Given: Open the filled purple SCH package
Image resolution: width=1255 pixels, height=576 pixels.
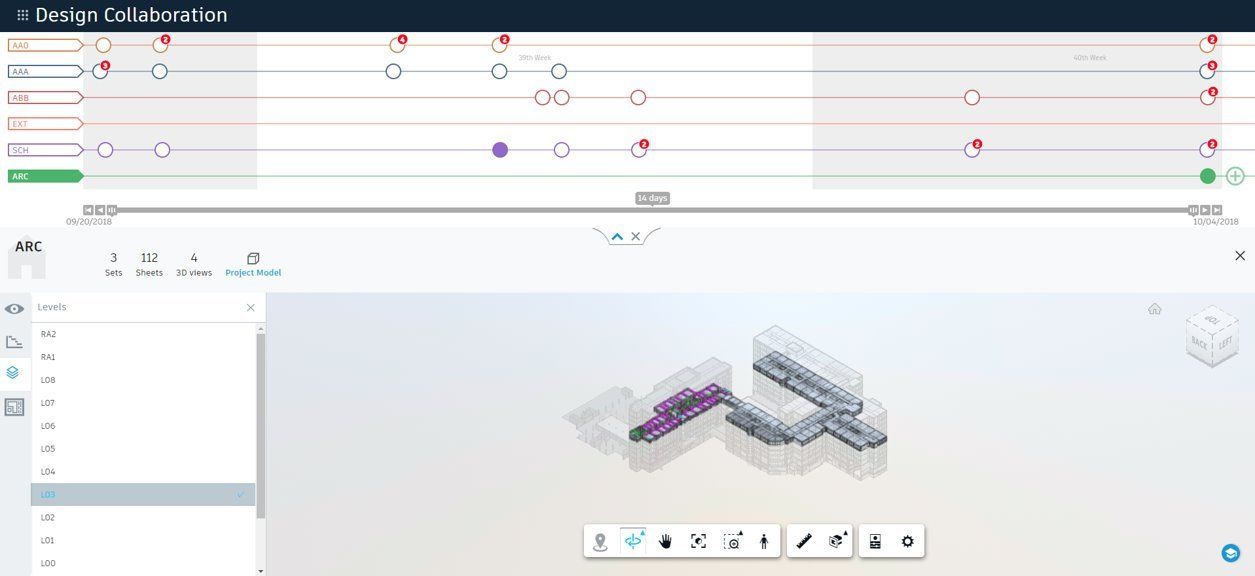Looking at the screenshot, I should coord(500,150).
